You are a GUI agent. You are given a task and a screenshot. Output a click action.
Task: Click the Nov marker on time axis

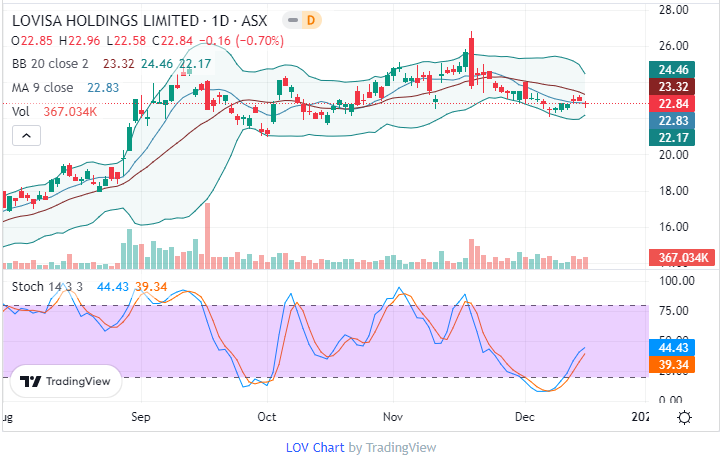(x=392, y=415)
